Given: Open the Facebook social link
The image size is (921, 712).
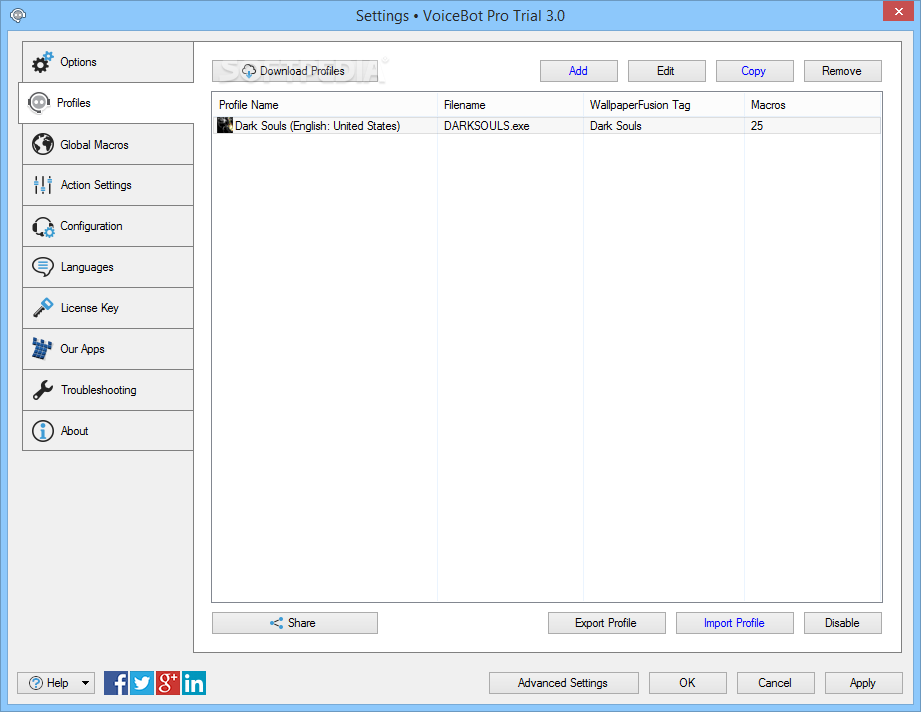Looking at the screenshot, I should (x=116, y=683).
